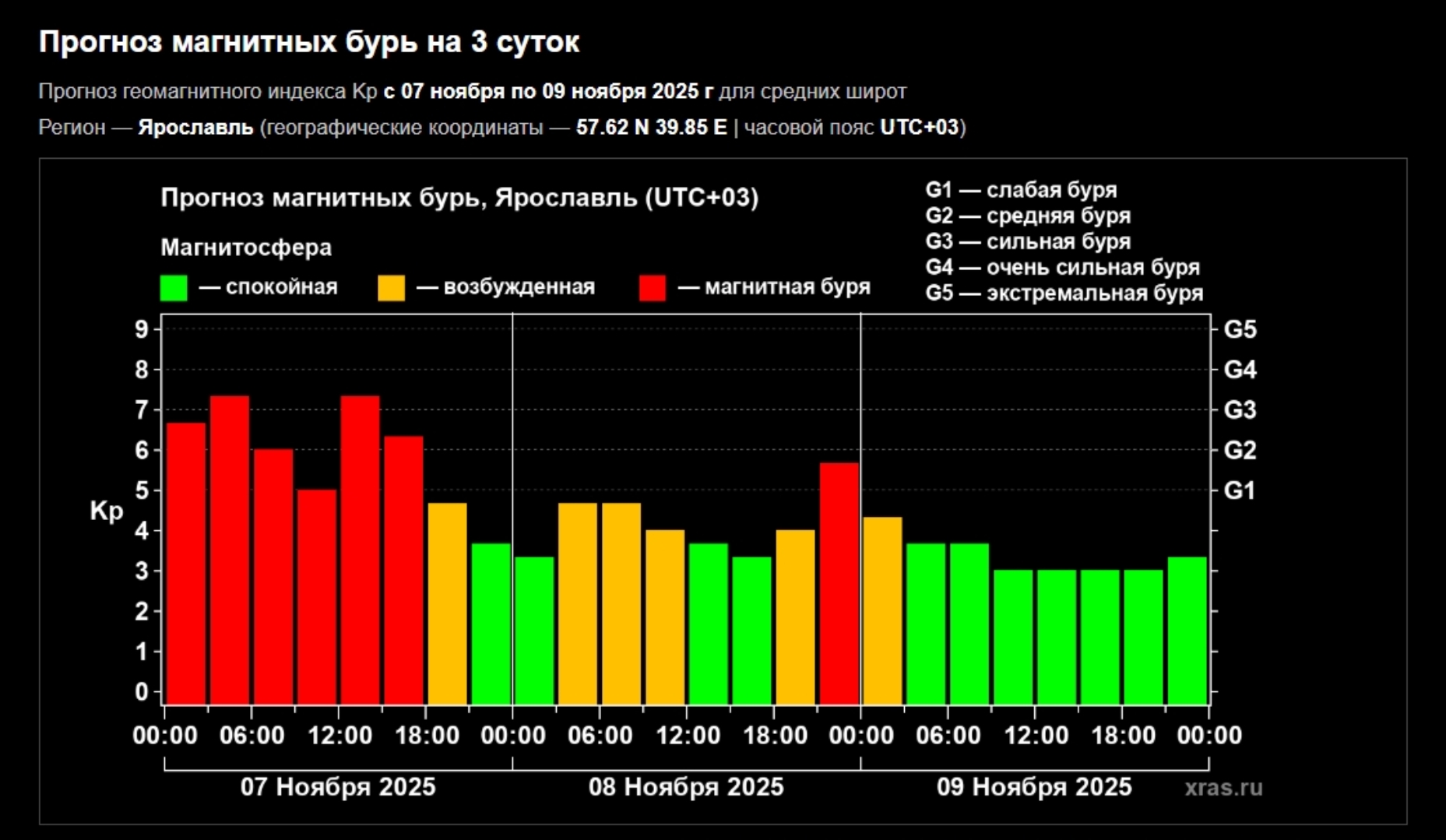Select the "07 Ноября 2025" date label
Screen dimensions: 1446x840
tap(337, 786)
